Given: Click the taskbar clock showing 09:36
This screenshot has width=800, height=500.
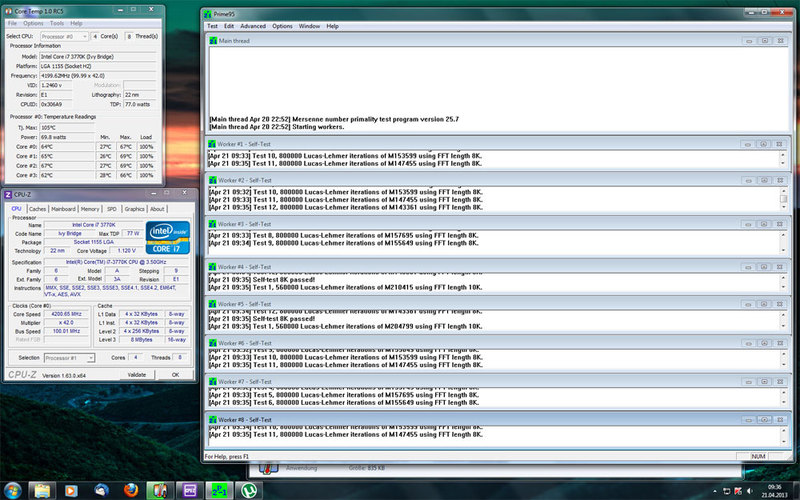Looking at the screenshot, I should click(774, 491).
